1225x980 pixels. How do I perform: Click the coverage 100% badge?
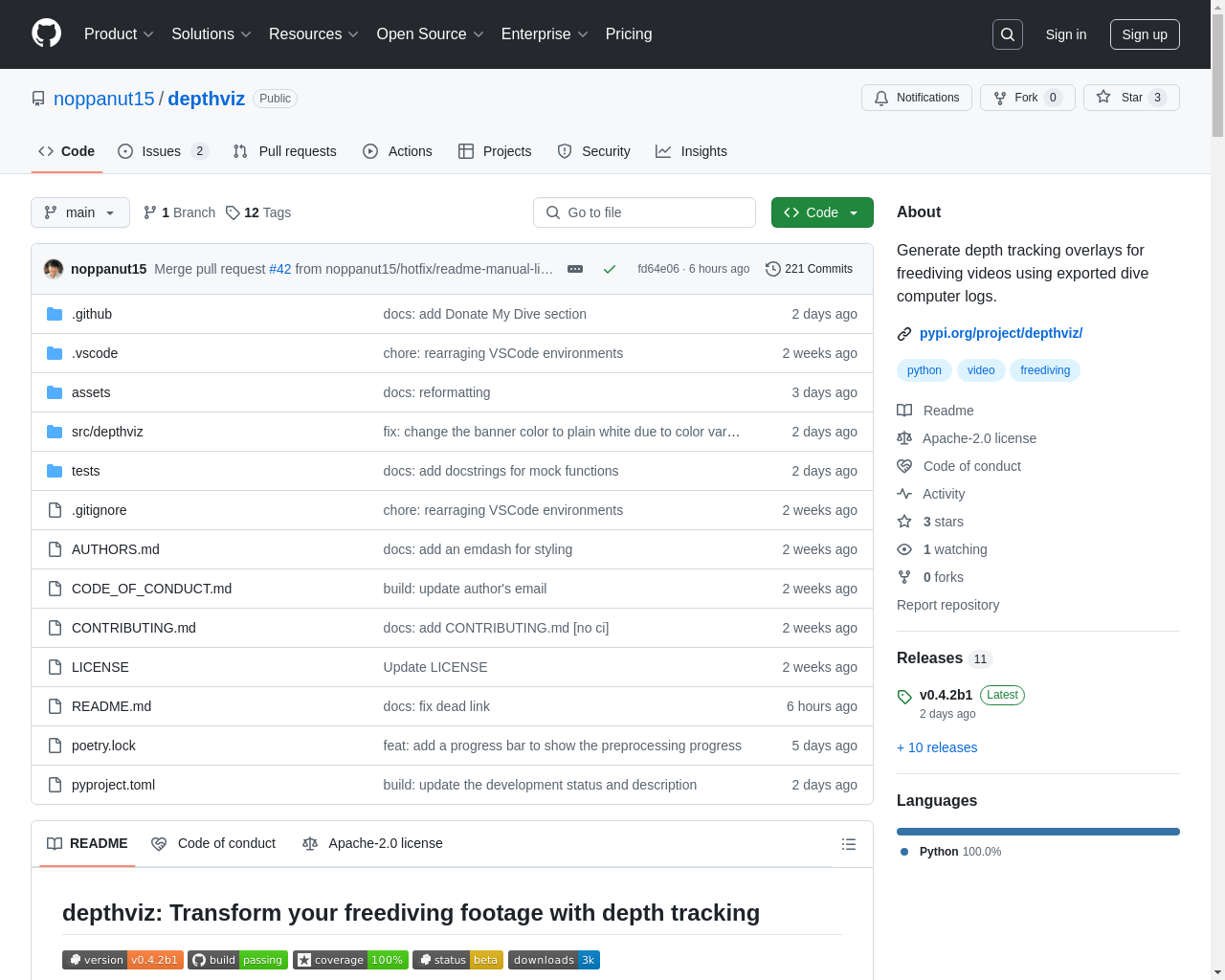click(x=350, y=960)
